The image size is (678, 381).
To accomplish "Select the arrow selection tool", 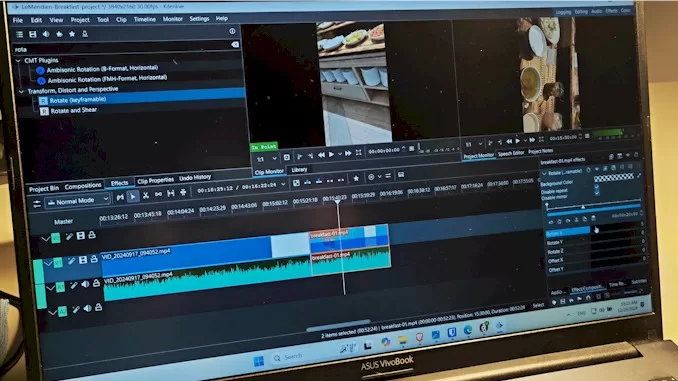I will coord(133,197).
